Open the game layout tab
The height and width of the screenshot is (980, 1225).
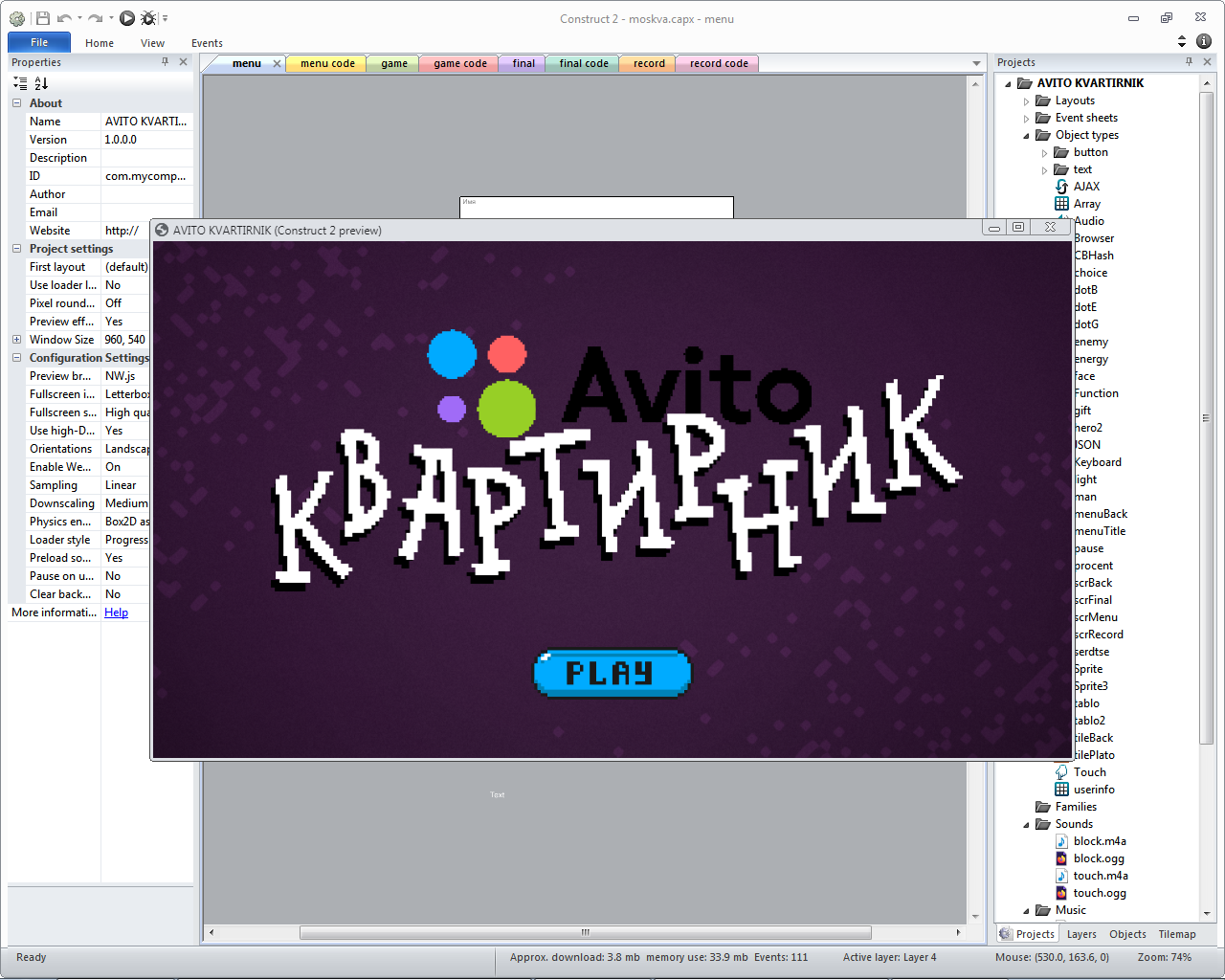click(393, 64)
